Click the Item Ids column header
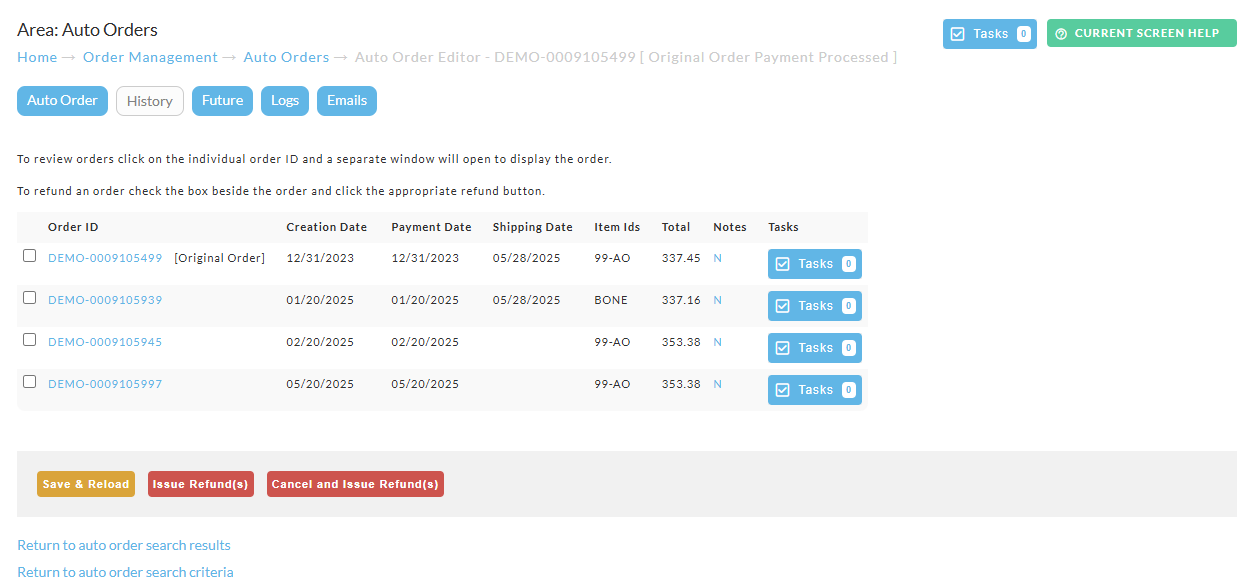The height and width of the screenshot is (588, 1256). pos(617,227)
